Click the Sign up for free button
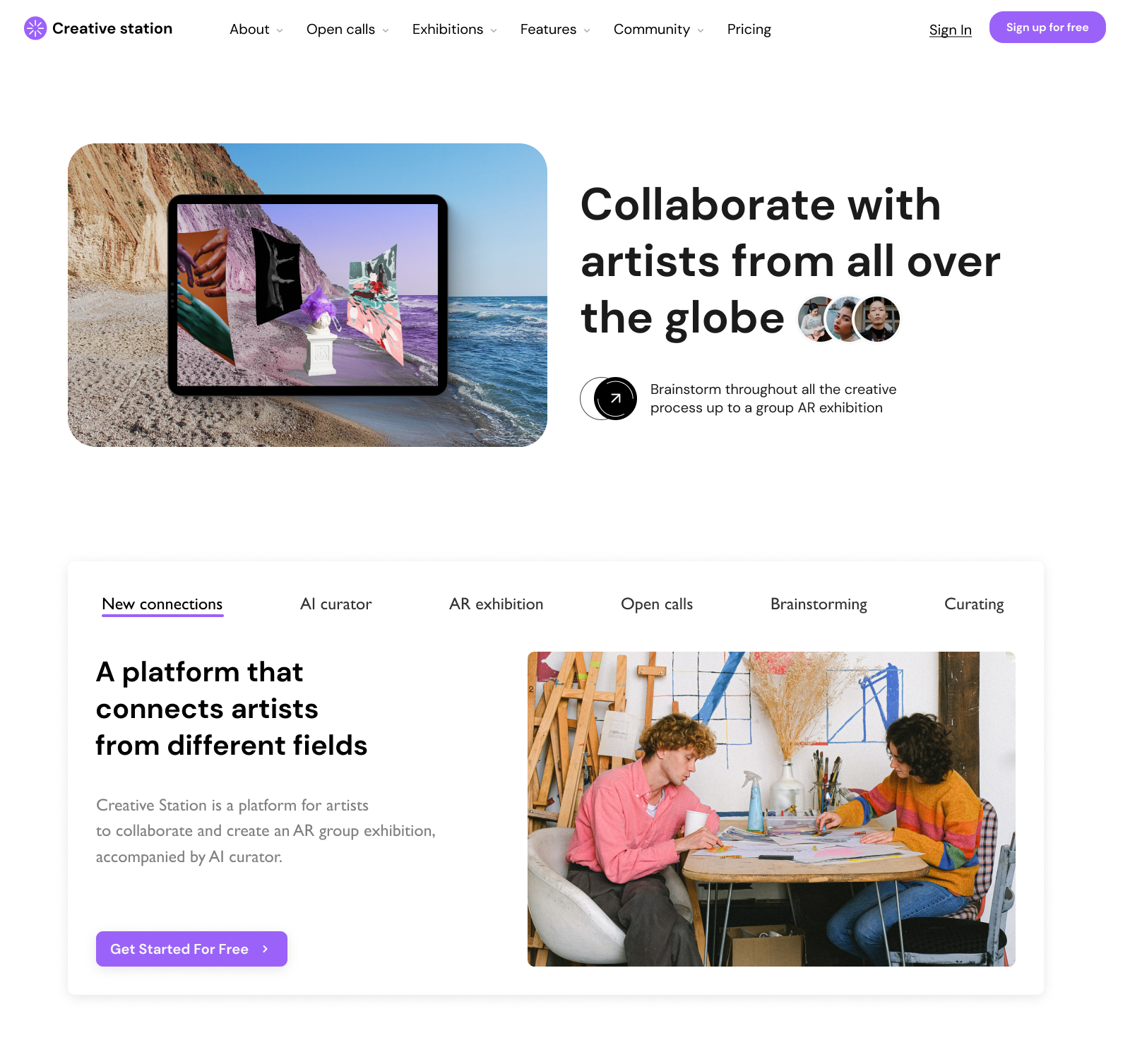1130x1064 pixels. (1047, 28)
